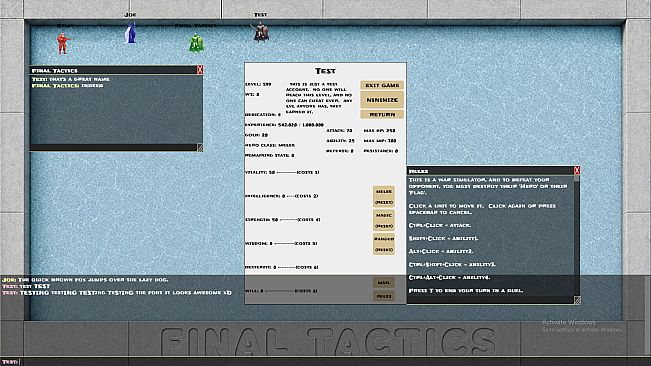The height and width of the screenshot is (366, 651).
Task: Click the 'Ctrl+Alt+Click - ability4' rules line
Action: tap(449, 277)
